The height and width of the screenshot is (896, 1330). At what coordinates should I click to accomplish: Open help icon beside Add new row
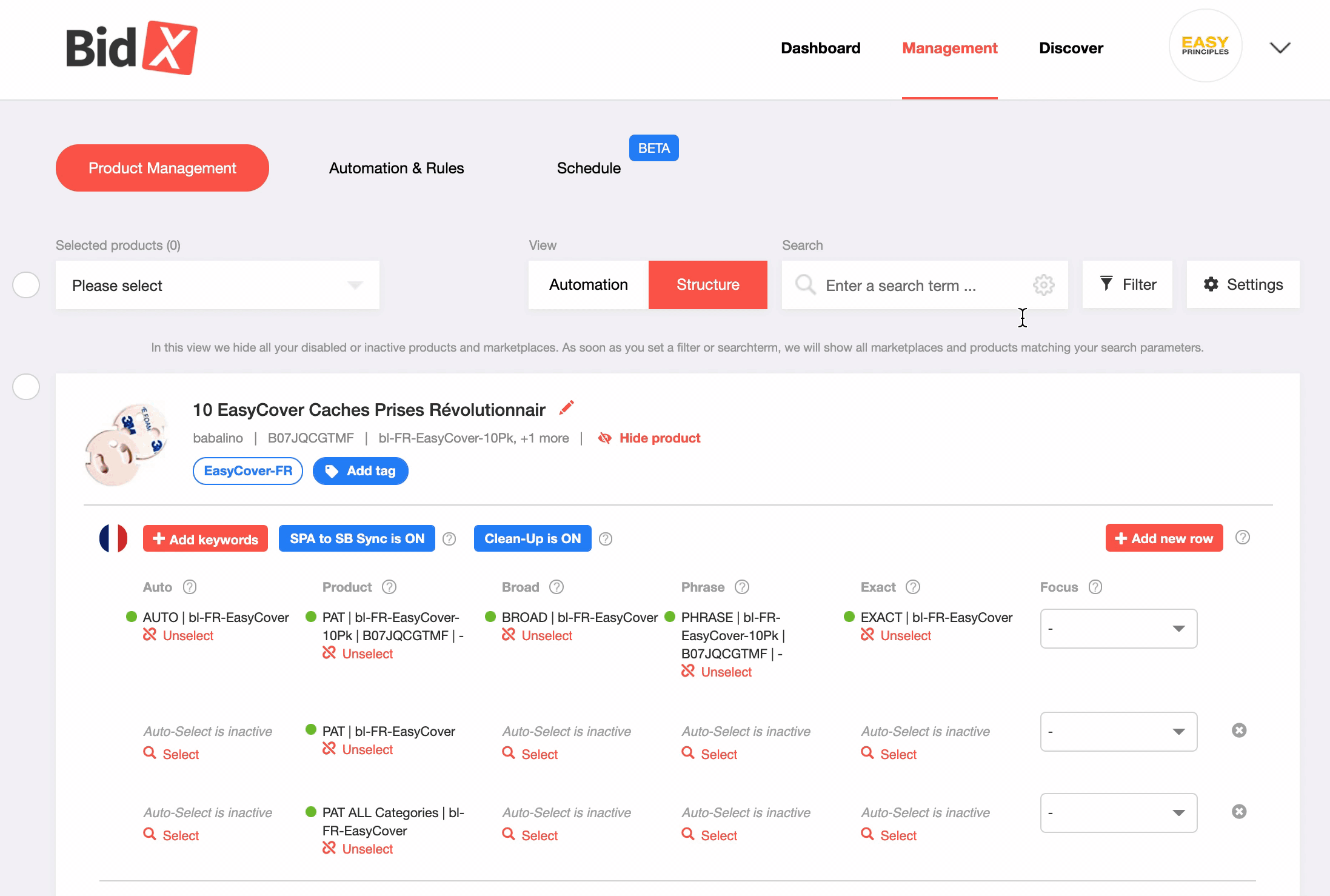click(1243, 538)
